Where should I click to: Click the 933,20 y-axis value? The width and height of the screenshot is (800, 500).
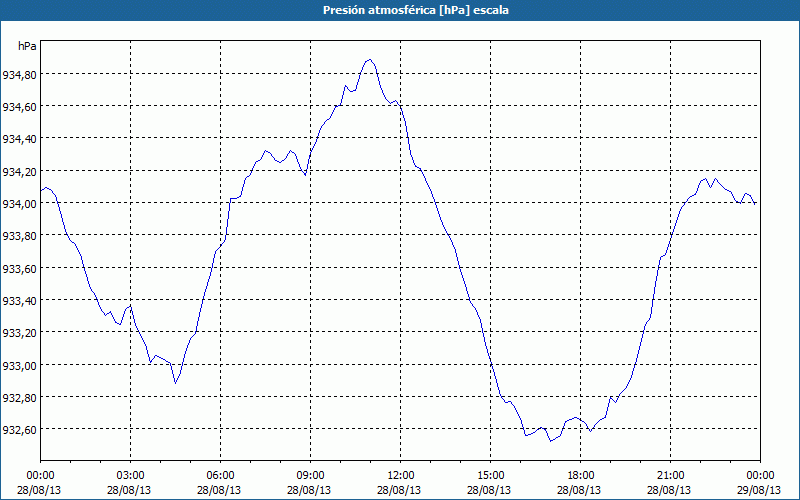19,334
